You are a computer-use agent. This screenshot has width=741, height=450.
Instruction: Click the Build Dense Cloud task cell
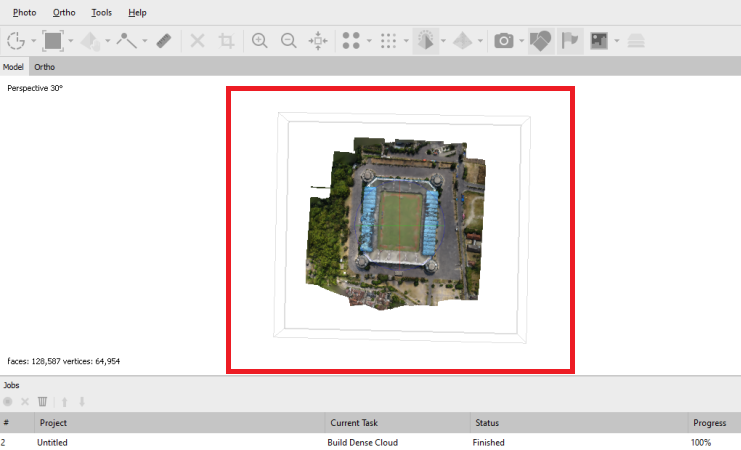pyautogui.click(x=362, y=442)
